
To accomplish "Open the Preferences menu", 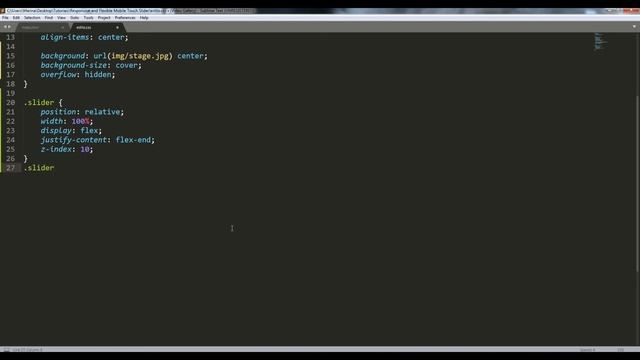I will point(125,18).
